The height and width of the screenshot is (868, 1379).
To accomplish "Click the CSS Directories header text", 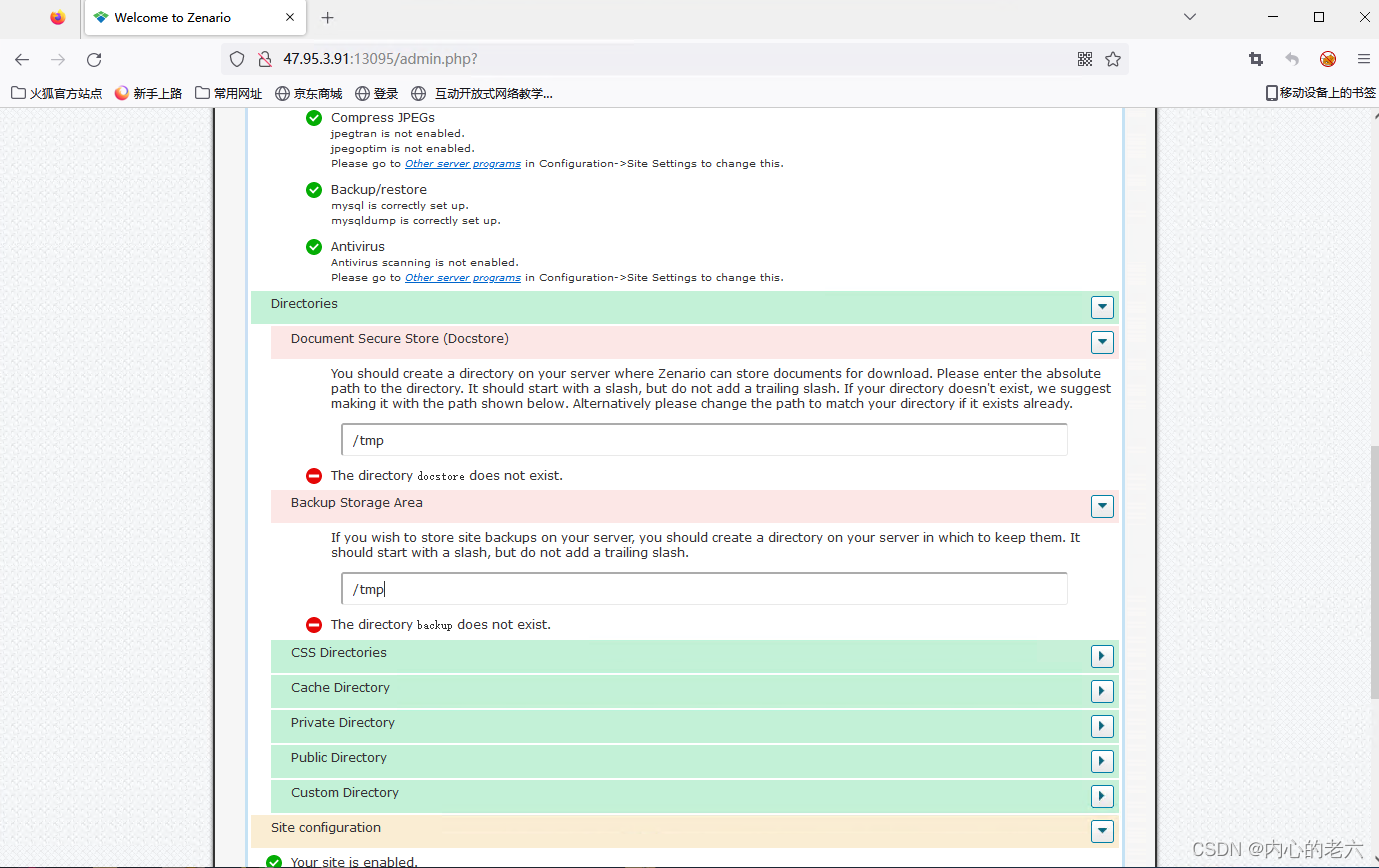I will click(x=339, y=653).
